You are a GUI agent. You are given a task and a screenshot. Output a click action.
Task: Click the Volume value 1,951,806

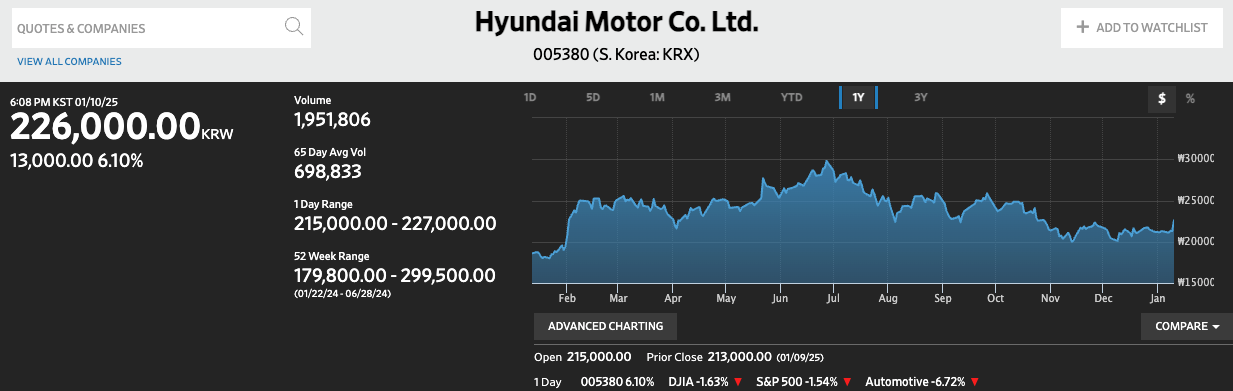tap(332, 120)
